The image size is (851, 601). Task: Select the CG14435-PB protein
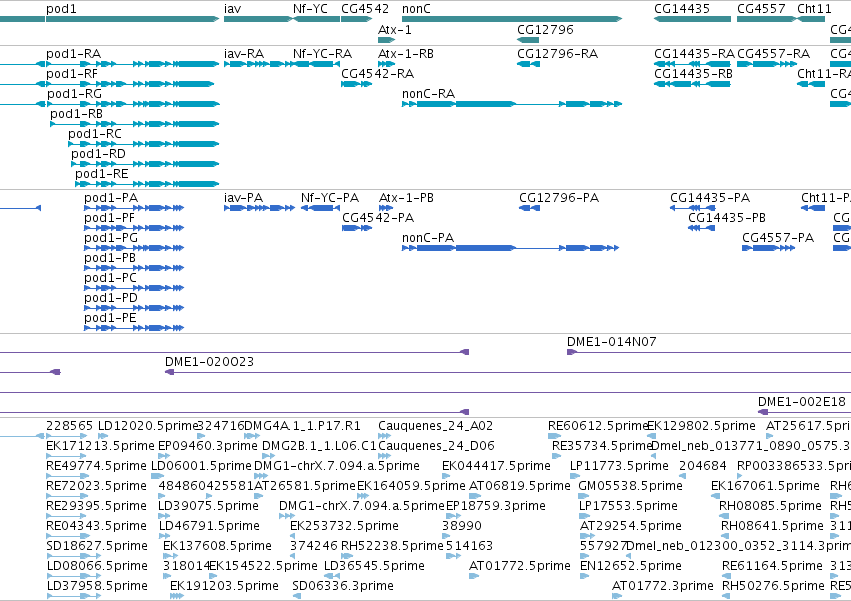click(701, 228)
